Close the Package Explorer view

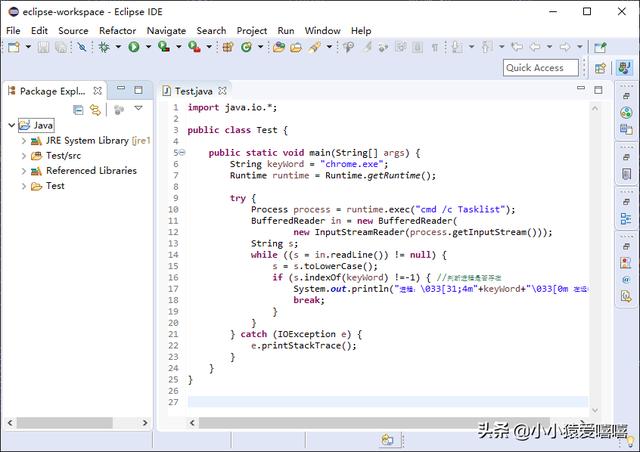98,91
